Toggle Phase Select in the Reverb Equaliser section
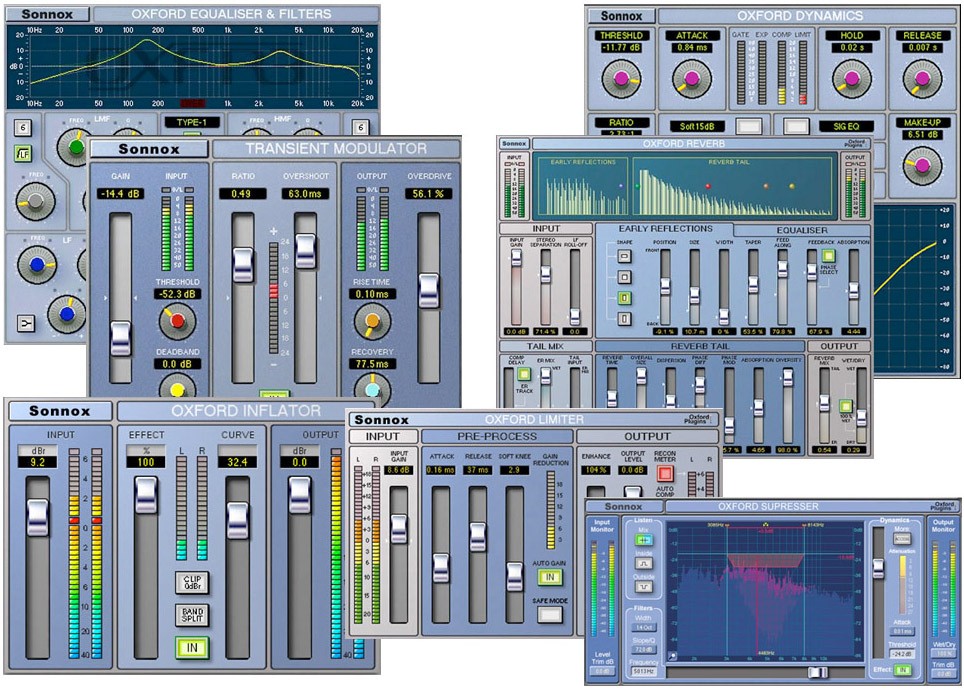Screen dimensions: 964x689 click(x=829, y=256)
